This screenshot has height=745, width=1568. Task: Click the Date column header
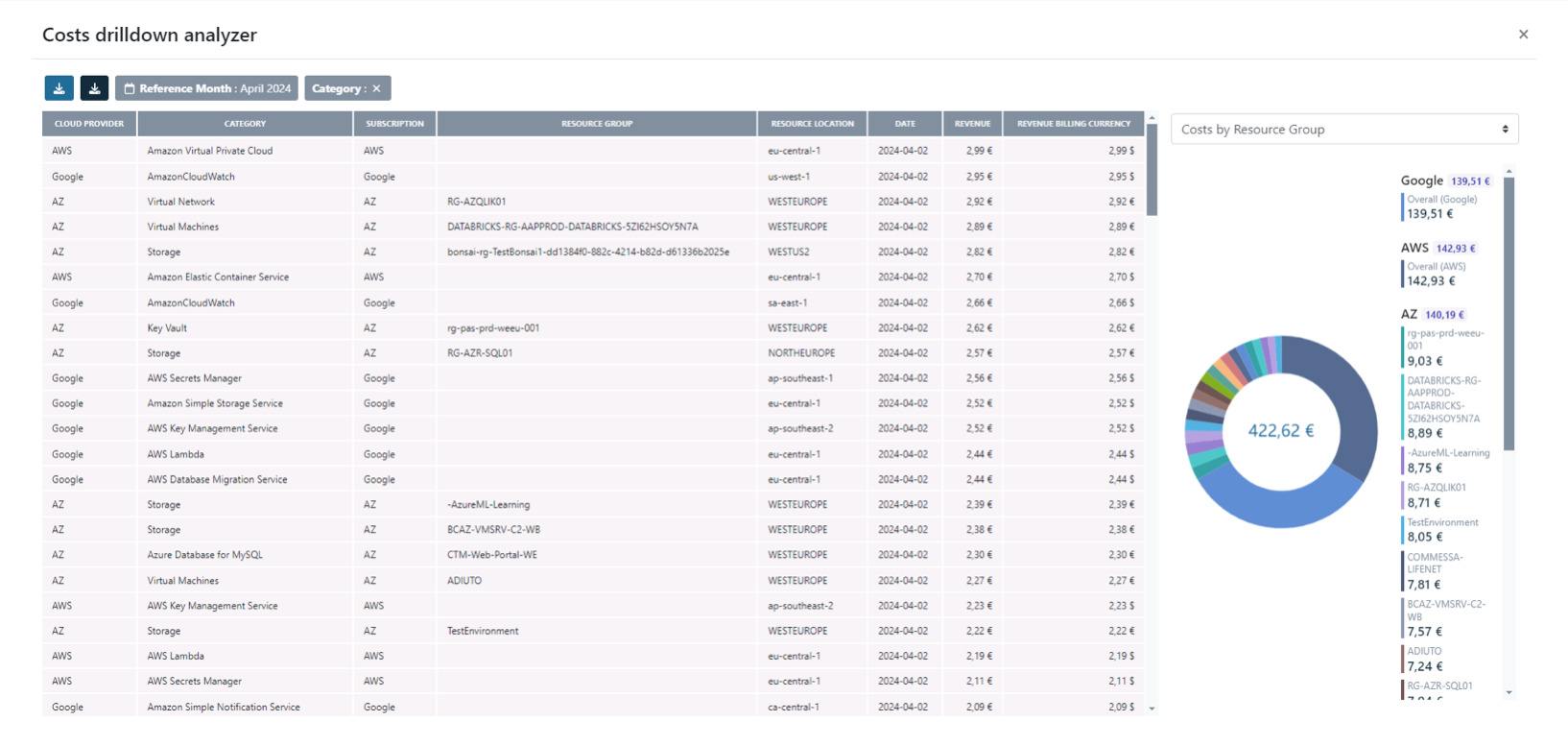tap(905, 124)
